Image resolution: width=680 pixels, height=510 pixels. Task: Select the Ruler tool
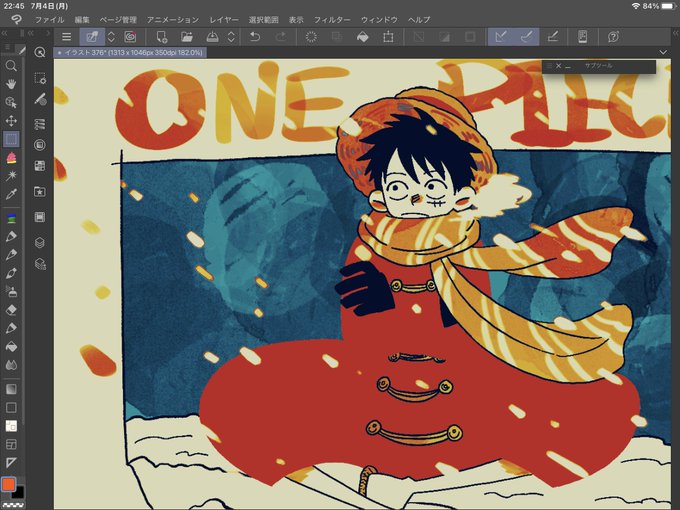(11, 462)
